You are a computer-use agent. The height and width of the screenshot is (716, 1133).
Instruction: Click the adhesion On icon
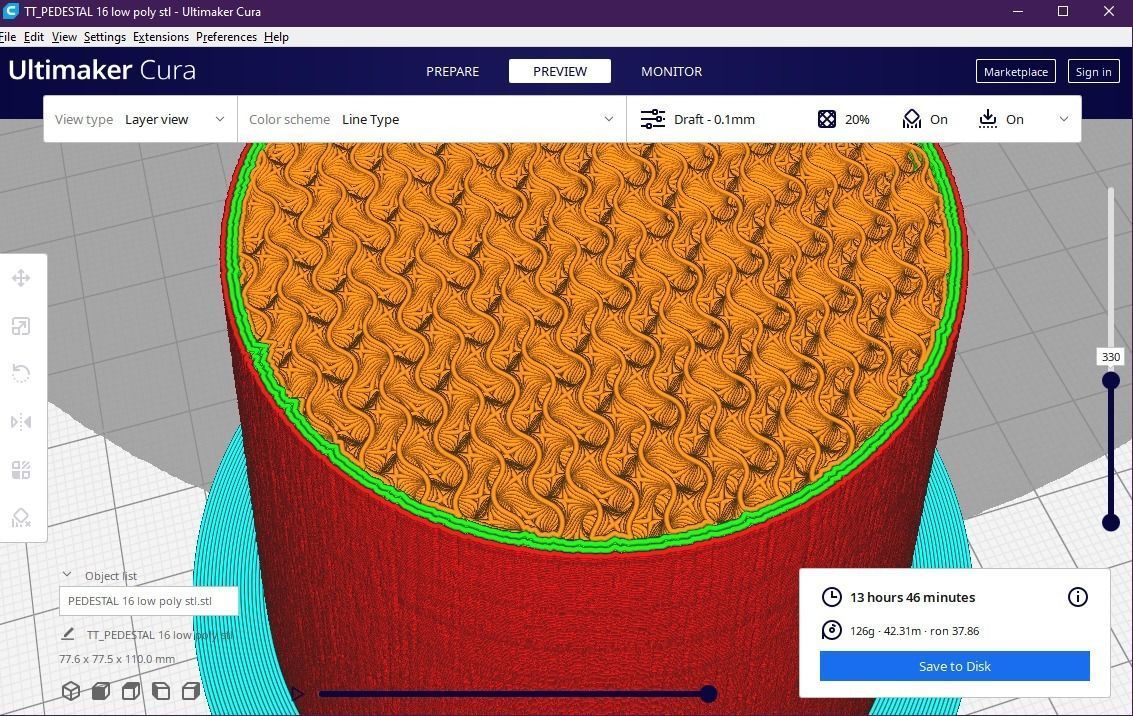pyautogui.click(x=988, y=119)
